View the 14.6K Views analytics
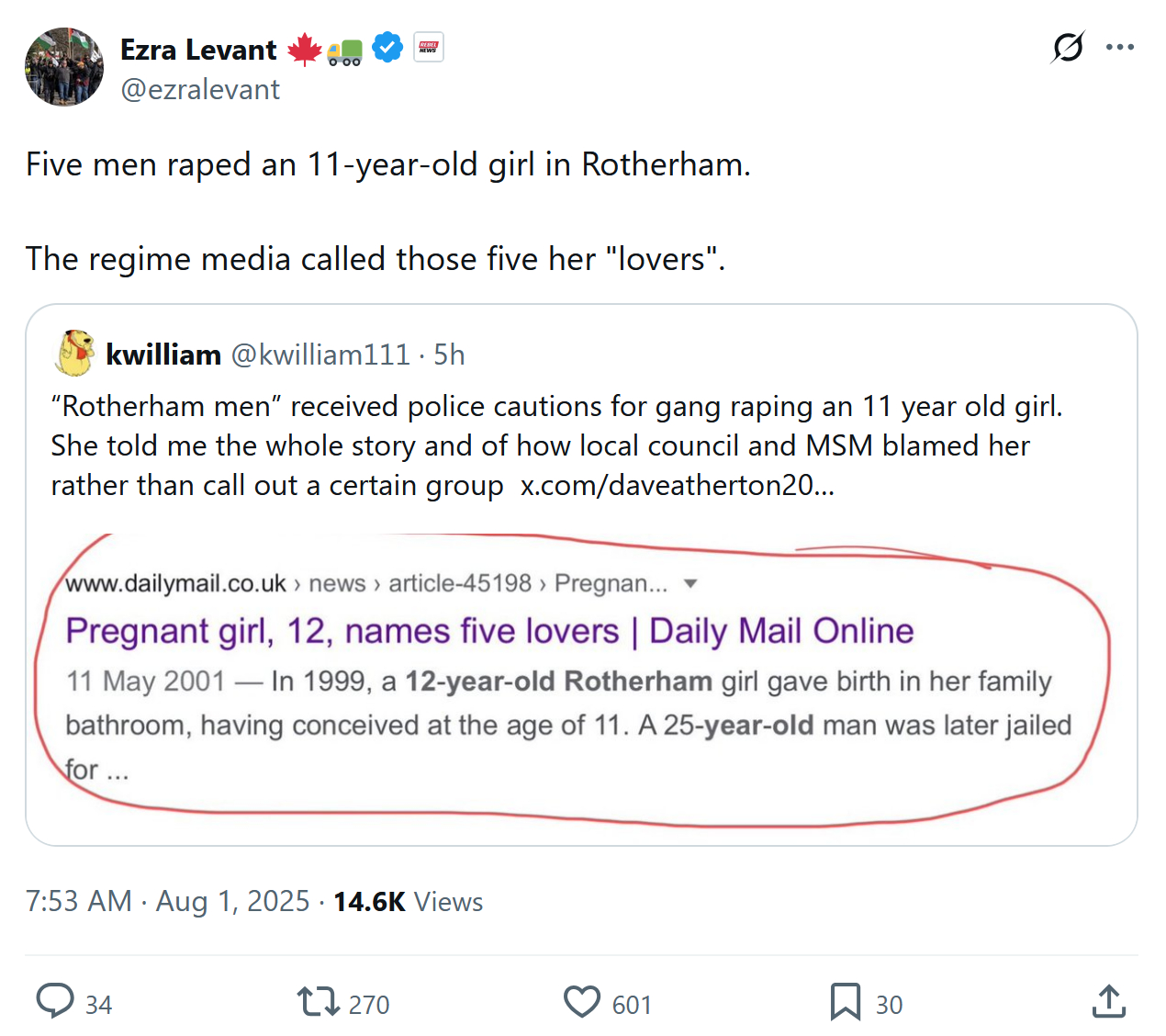The width and height of the screenshot is (1166, 1036). click(x=408, y=902)
